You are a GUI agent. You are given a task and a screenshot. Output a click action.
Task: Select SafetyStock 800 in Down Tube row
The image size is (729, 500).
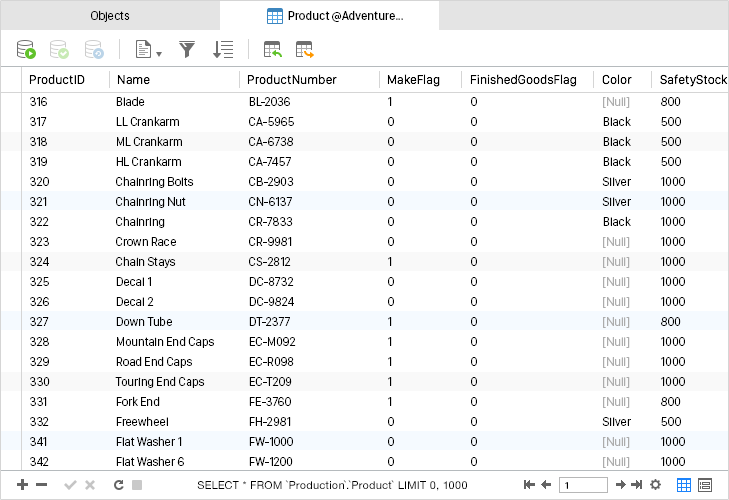tap(670, 322)
